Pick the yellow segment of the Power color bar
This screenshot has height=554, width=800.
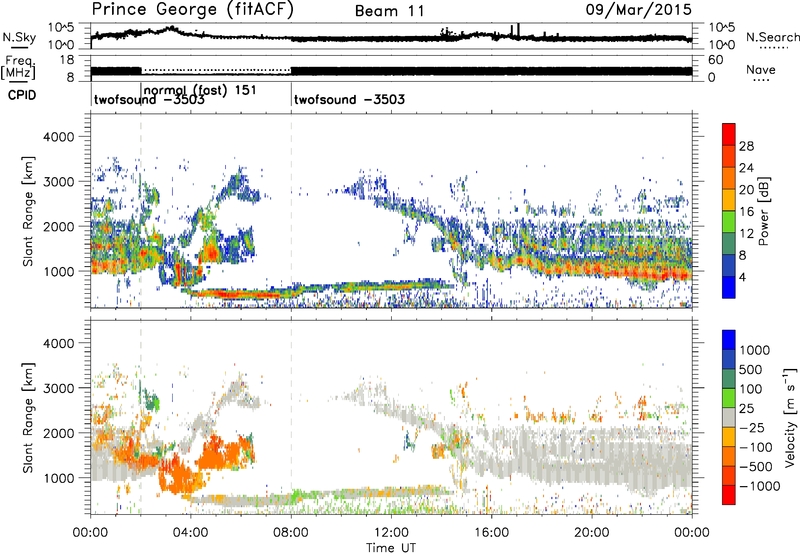click(729, 199)
